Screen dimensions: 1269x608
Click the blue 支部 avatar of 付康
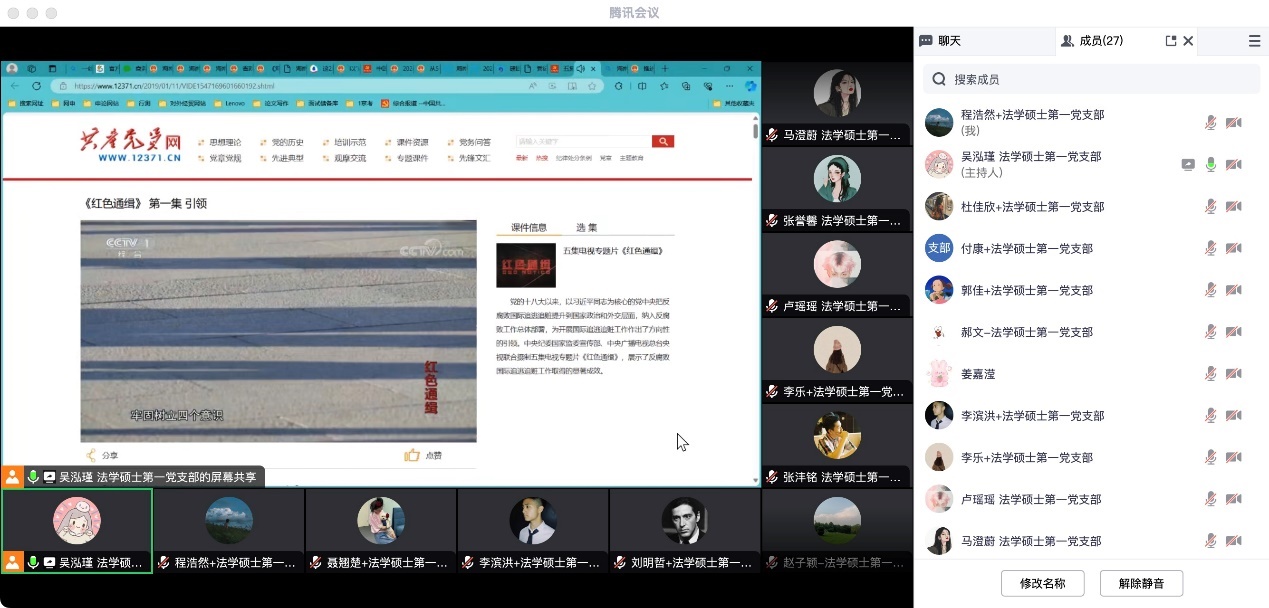coord(939,248)
